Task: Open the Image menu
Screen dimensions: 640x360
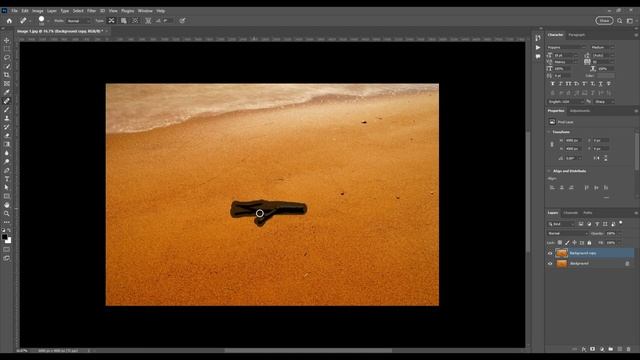Action: (x=38, y=11)
